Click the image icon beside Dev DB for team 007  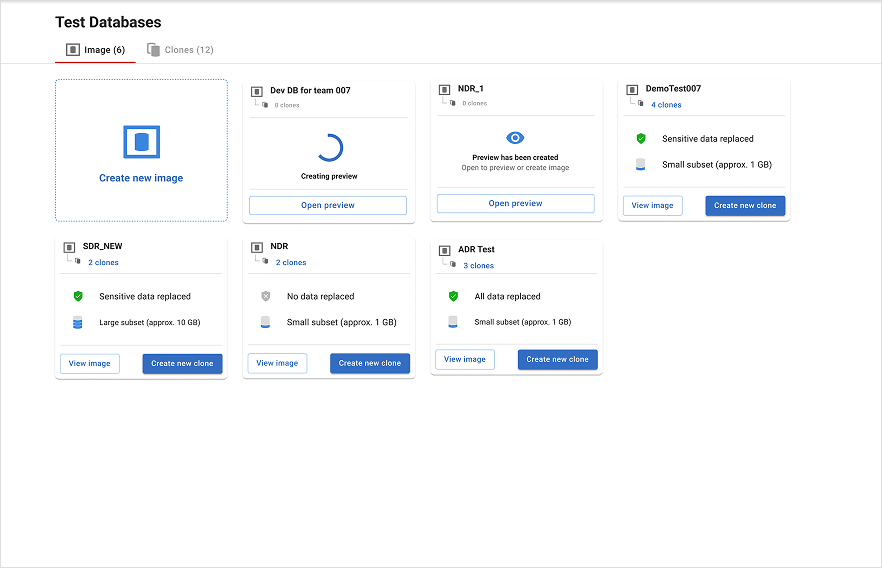[x=257, y=91]
